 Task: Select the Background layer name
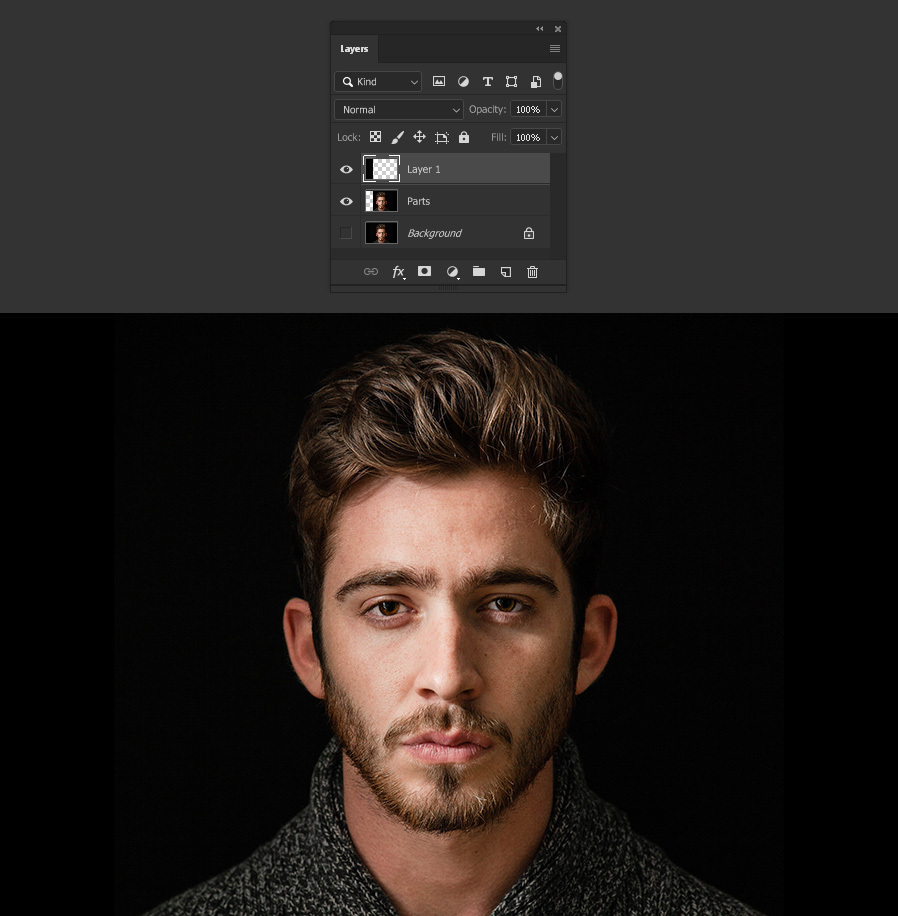434,233
